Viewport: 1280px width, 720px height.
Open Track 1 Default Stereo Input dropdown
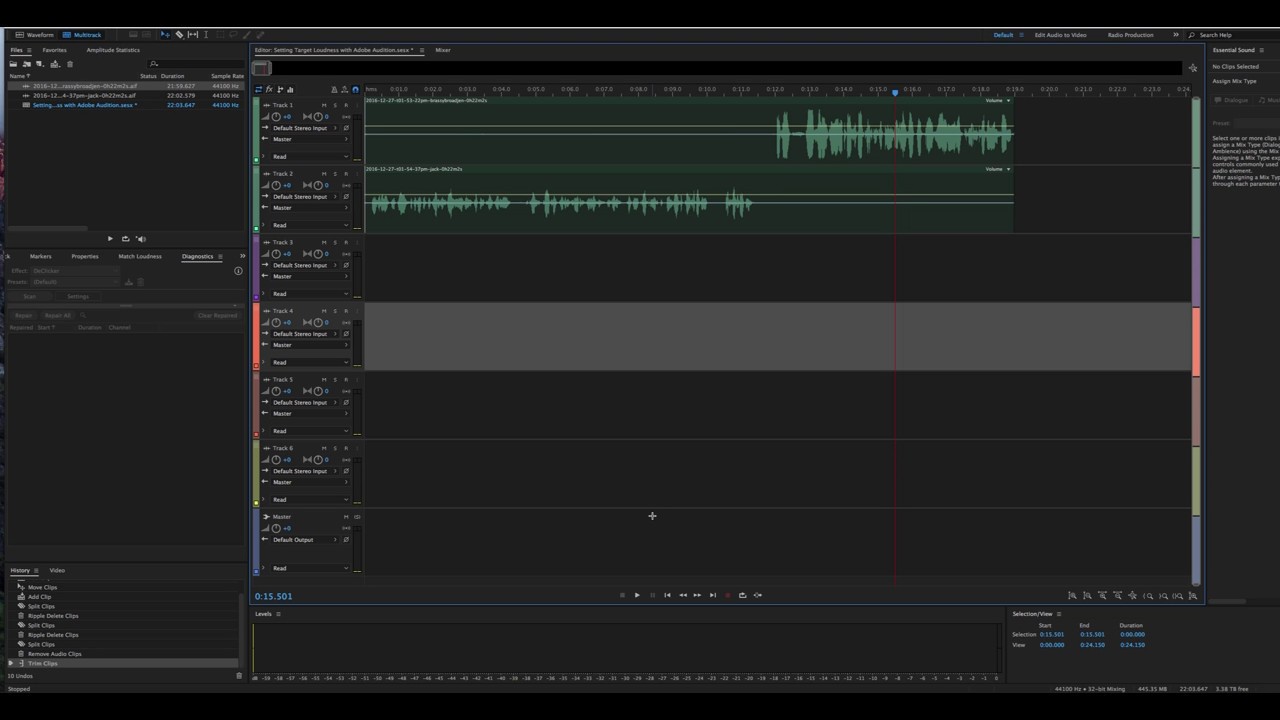(x=304, y=128)
